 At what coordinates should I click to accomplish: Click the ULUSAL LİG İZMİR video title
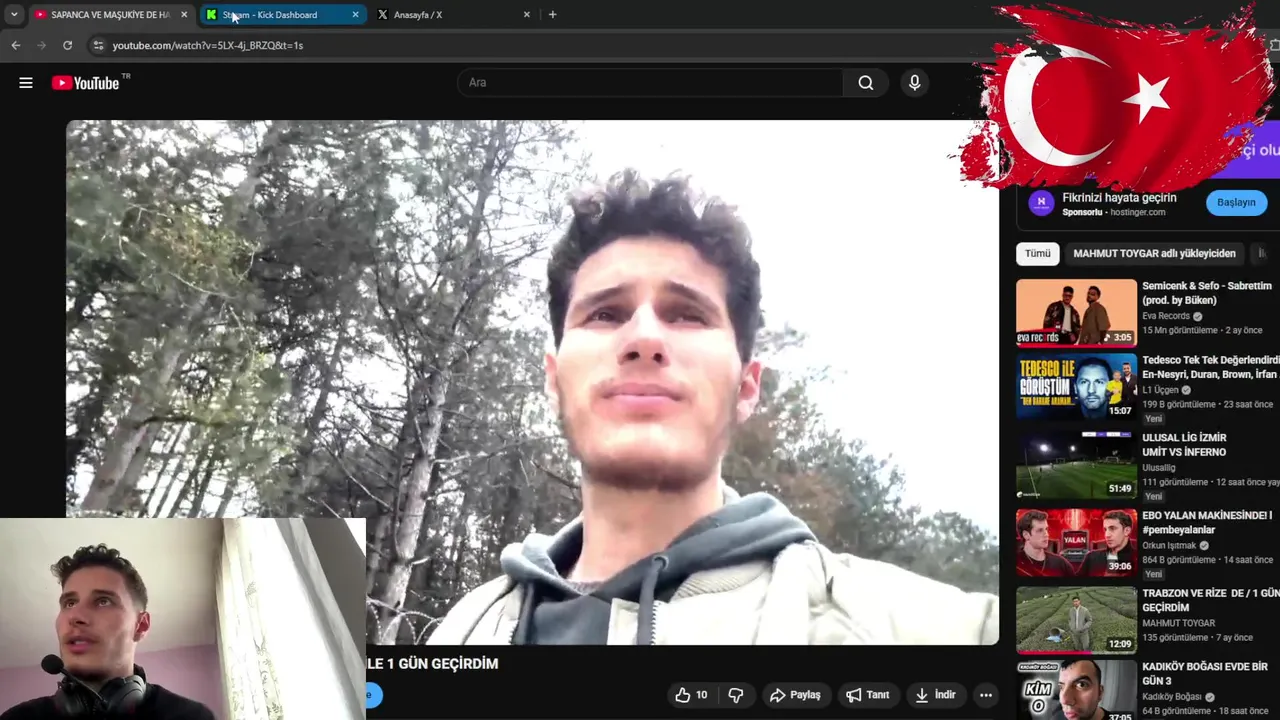pyautogui.click(x=1184, y=445)
